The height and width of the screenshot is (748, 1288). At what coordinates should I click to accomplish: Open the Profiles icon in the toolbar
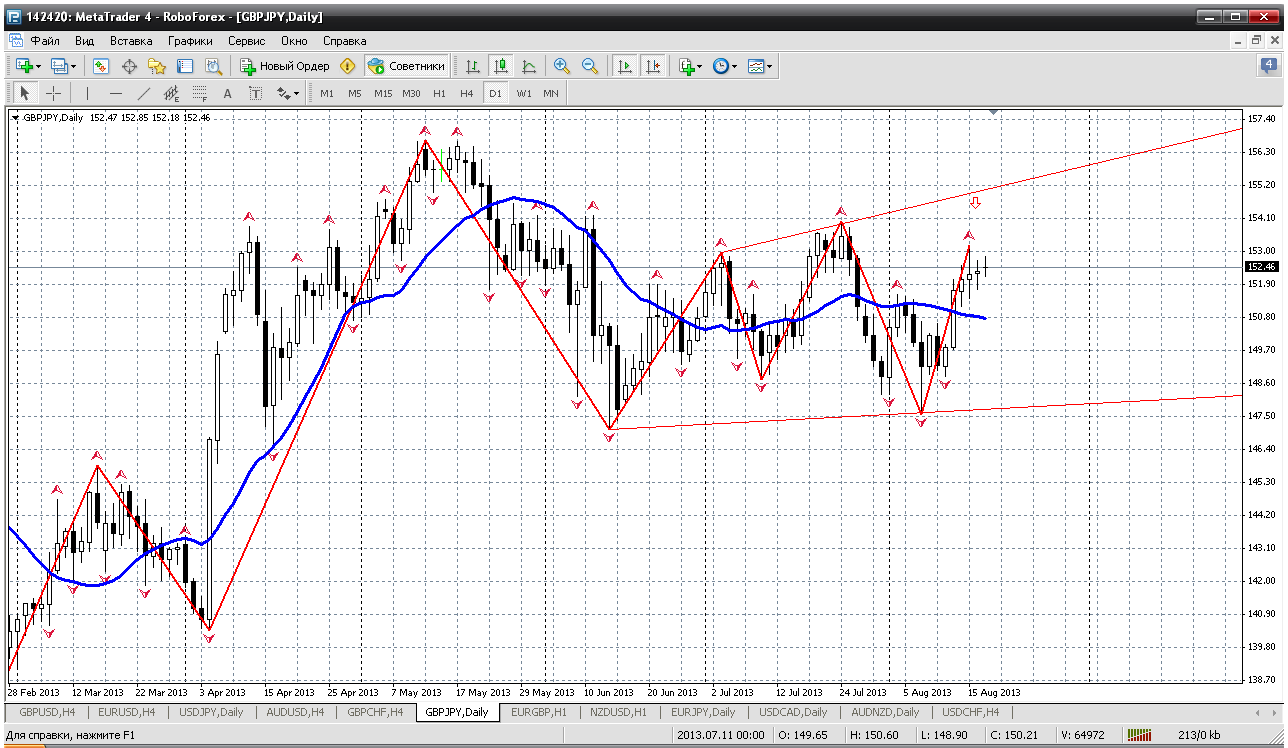coord(58,66)
